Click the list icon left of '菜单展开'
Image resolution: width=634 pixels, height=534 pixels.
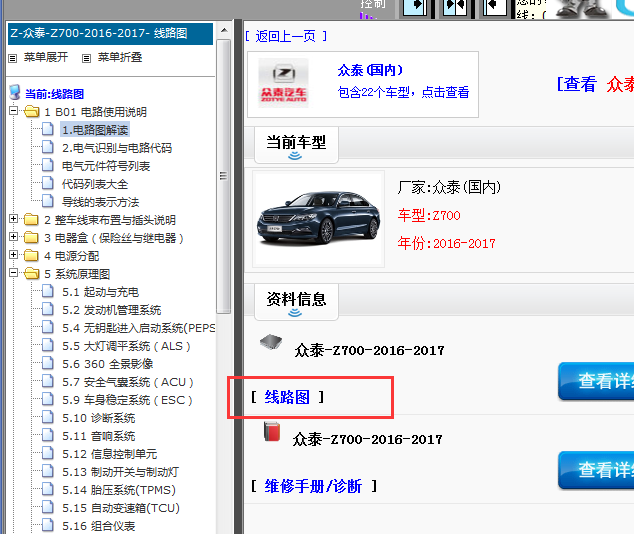tap(13, 58)
